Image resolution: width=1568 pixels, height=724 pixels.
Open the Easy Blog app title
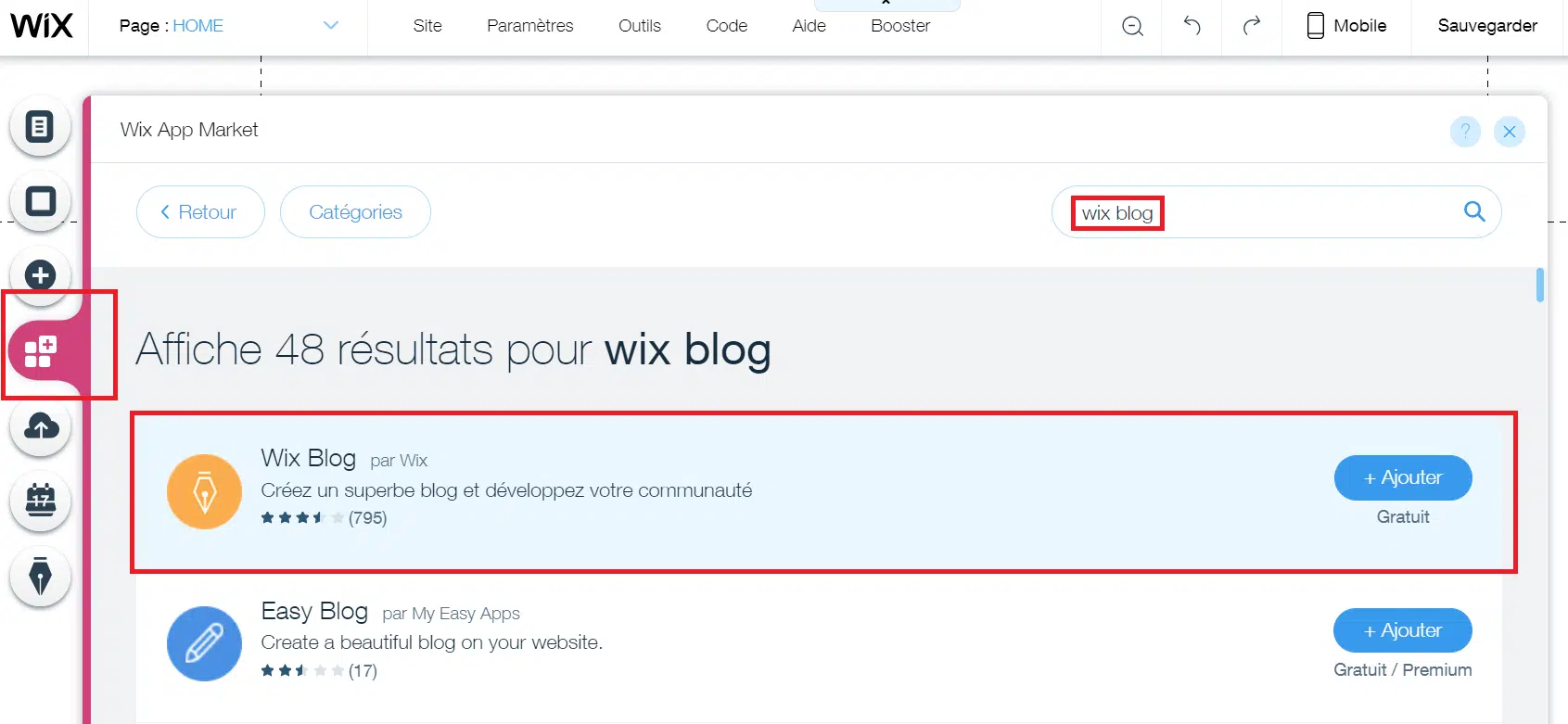coord(314,612)
